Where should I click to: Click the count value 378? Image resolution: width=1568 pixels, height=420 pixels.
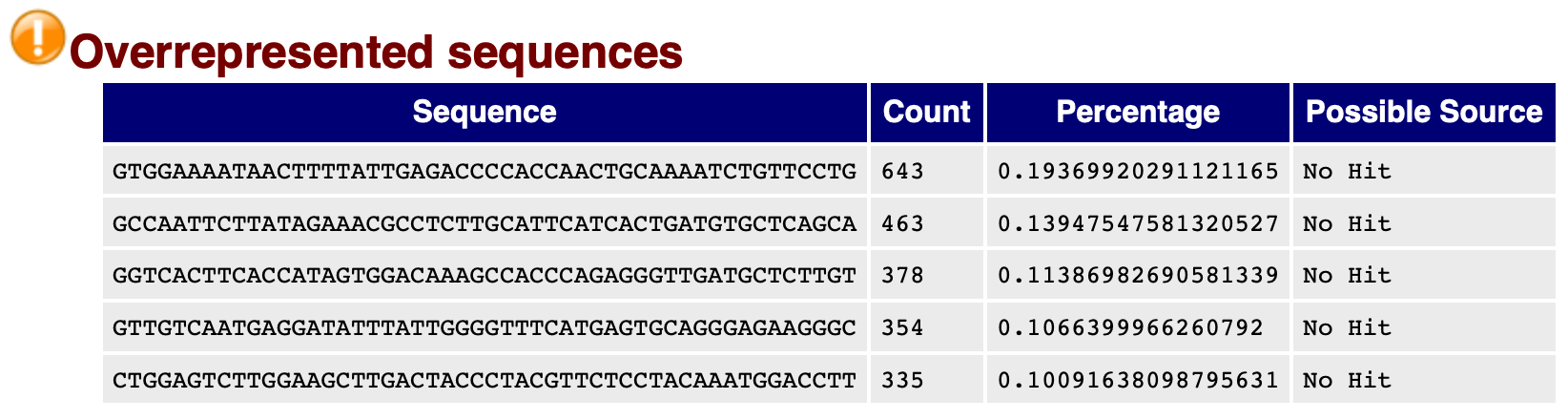point(902,276)
